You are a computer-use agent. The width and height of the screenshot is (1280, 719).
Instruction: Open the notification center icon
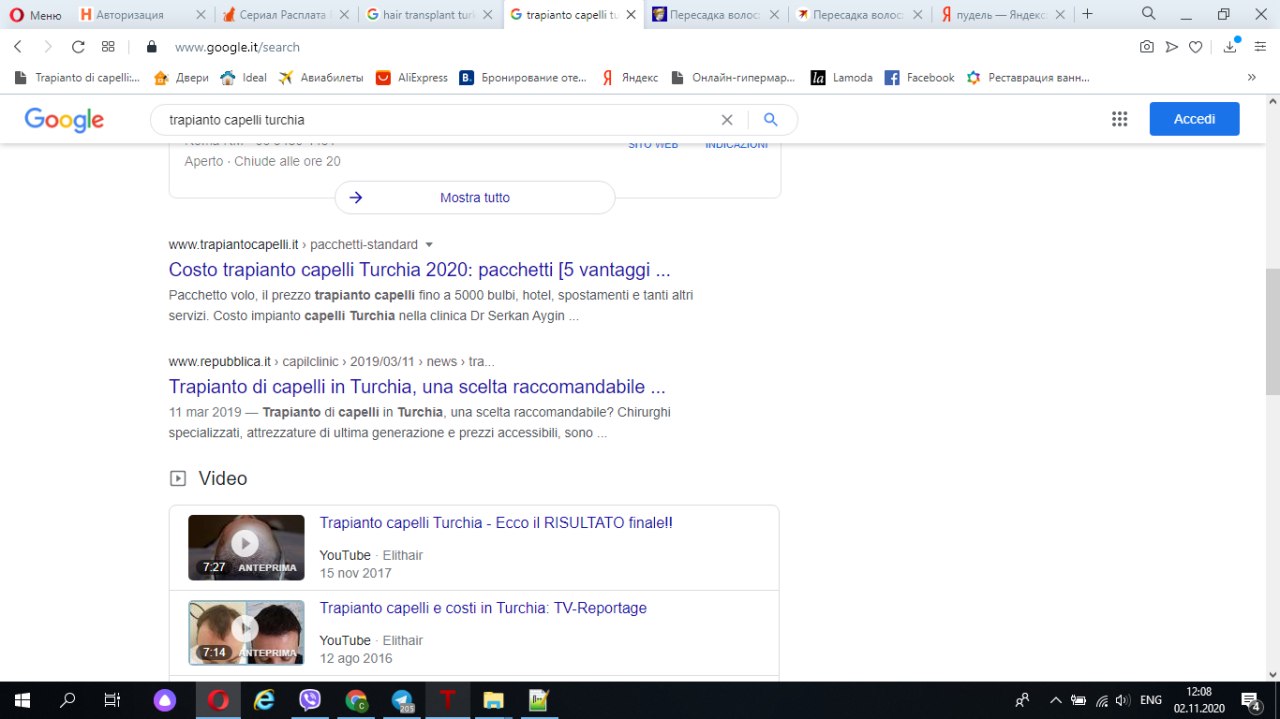pos(1251,700)
